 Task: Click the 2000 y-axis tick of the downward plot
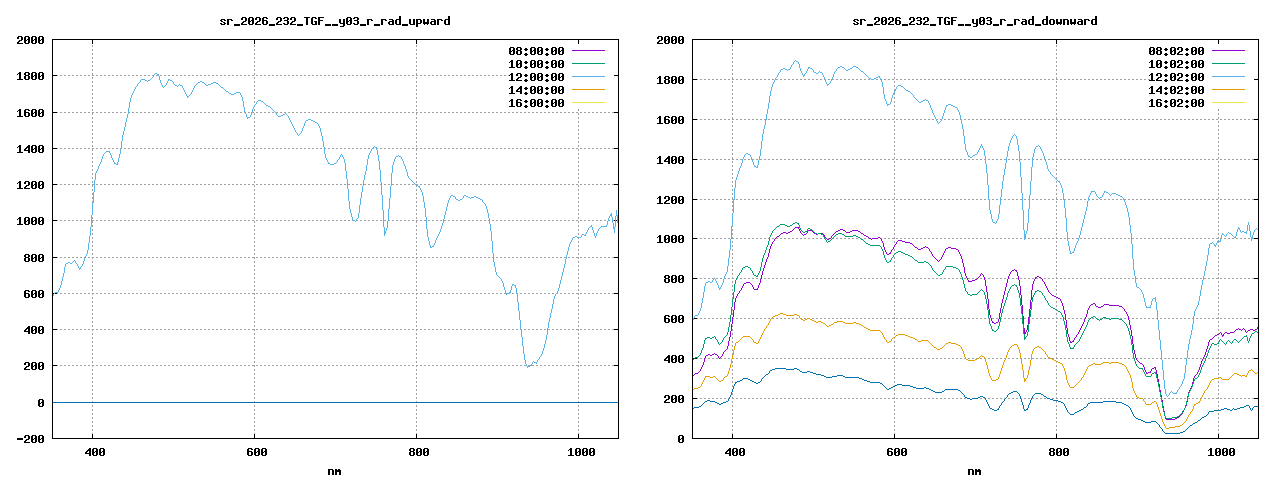click(670, 40)
